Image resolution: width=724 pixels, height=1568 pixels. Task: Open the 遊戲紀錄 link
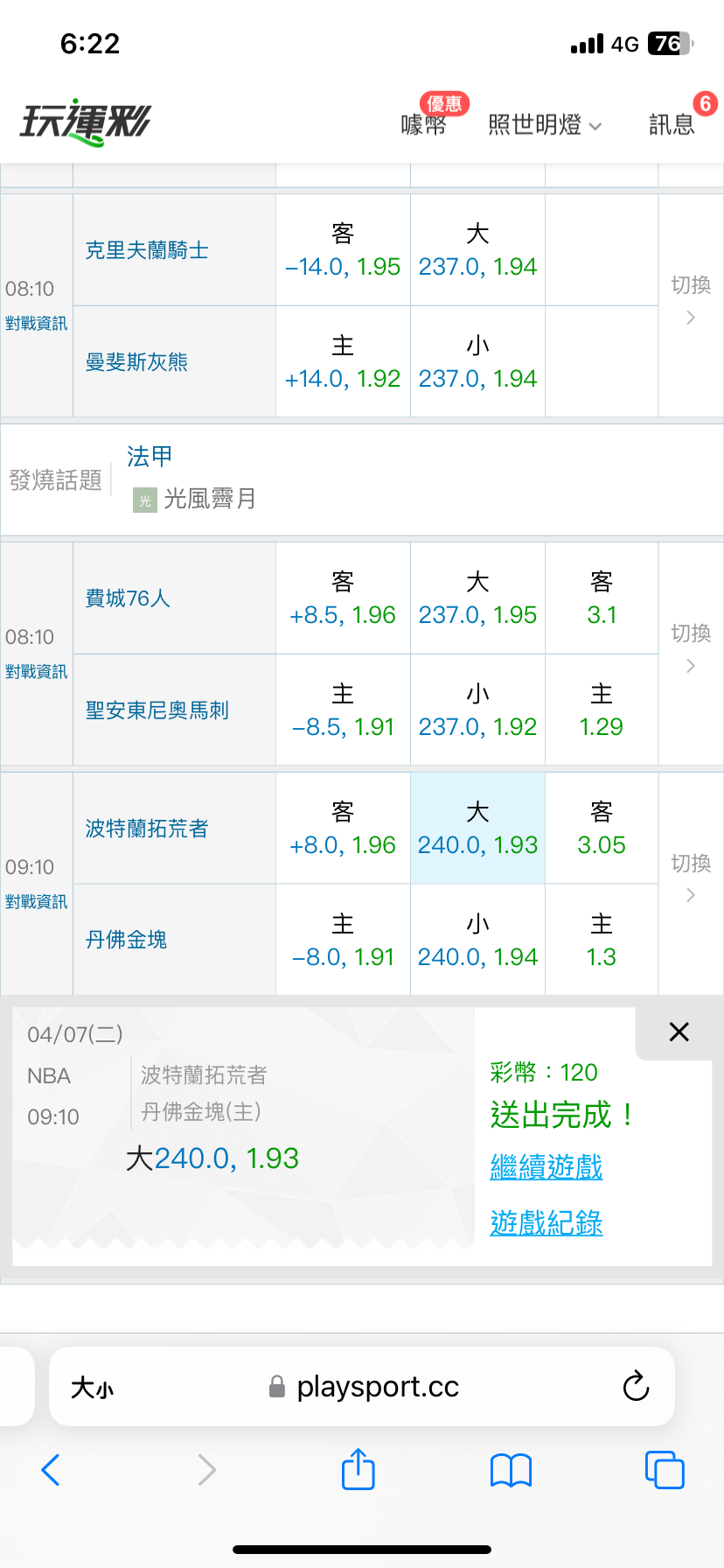click(546, 1222)
